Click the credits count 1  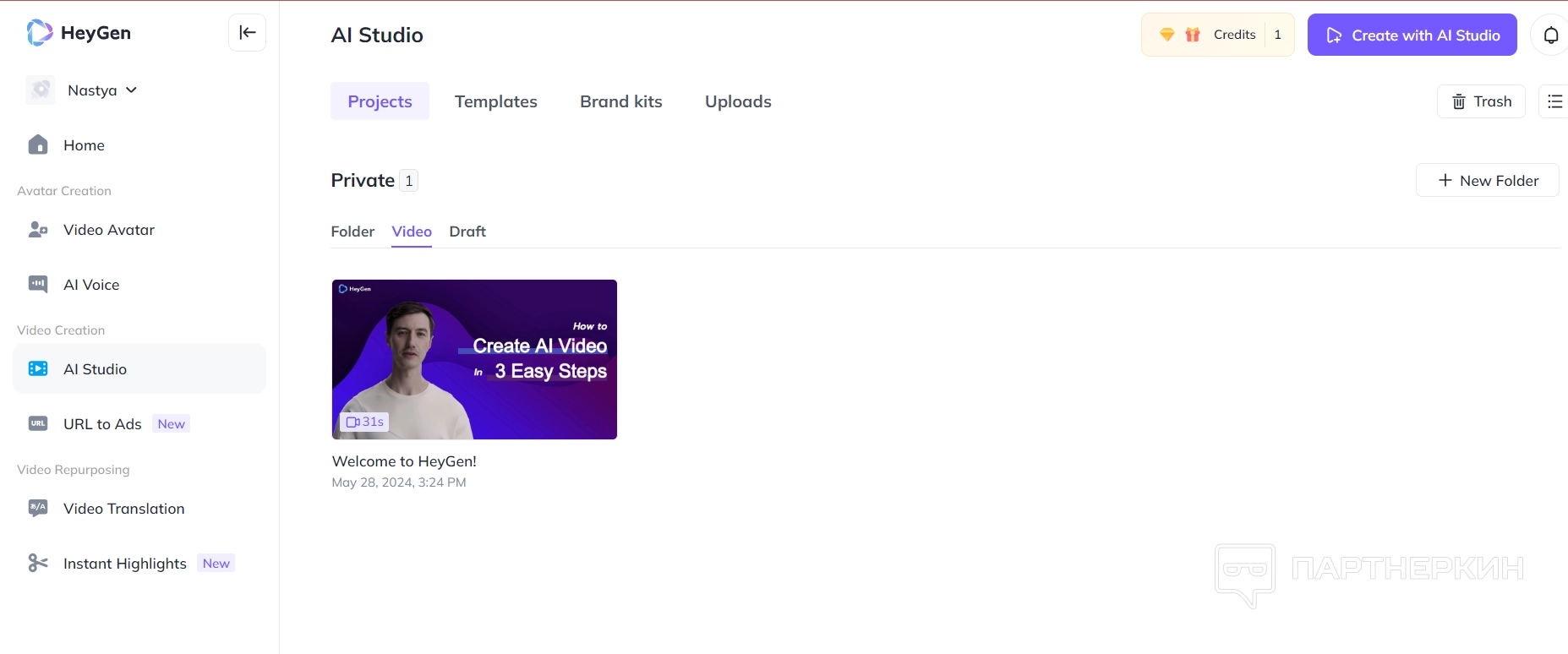(1278, 35)
